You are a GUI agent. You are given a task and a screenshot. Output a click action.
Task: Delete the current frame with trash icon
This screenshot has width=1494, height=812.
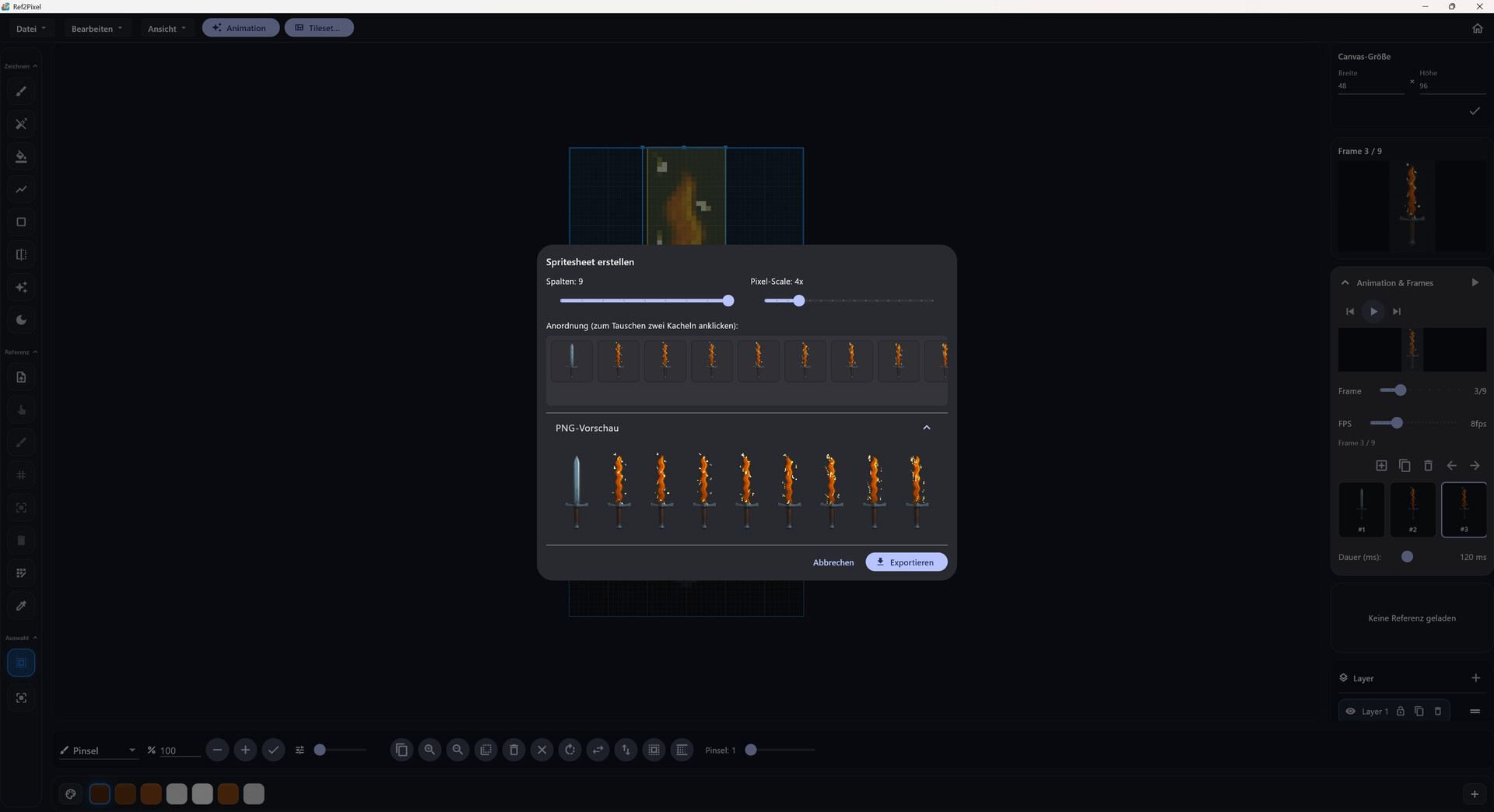(1428, 465)
